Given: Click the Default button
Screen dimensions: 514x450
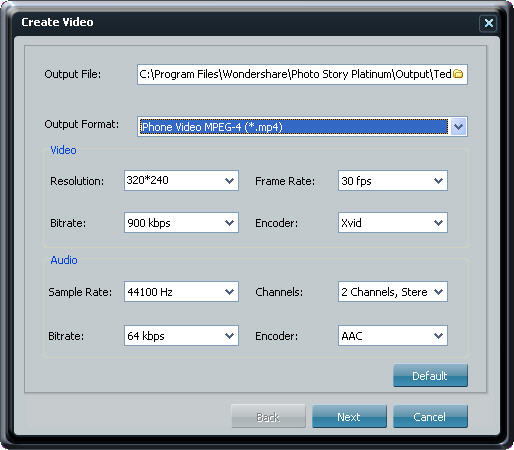Looking at the screenshot, I should [x=430, y=375].
